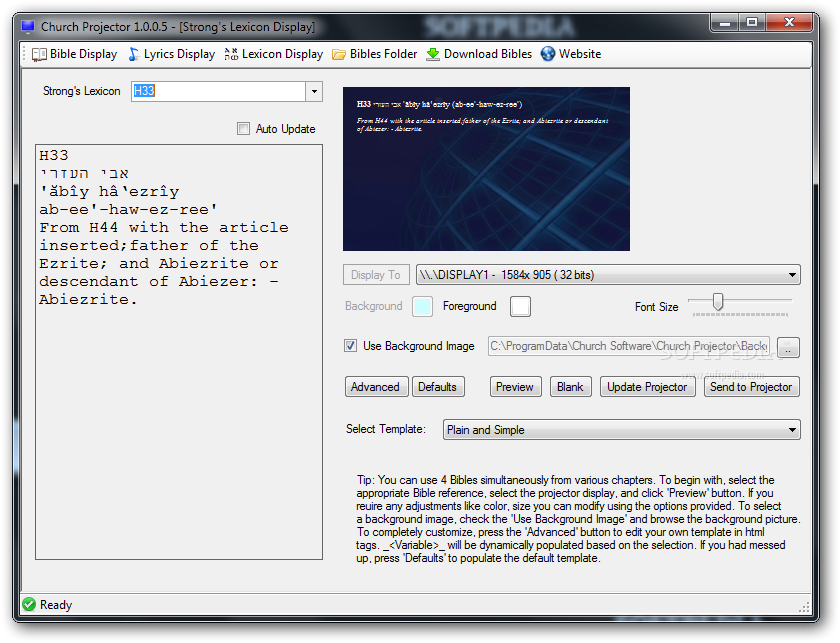Click the 'Select Template:' label
The height and width of the screenshot is (643, 840).
[386, 429]
